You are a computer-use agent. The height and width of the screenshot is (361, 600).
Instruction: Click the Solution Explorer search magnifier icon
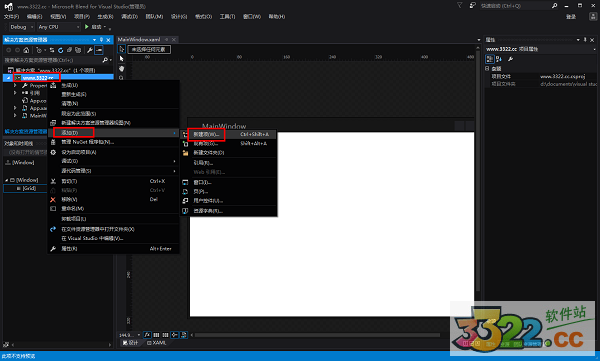[x=105, y=60]
